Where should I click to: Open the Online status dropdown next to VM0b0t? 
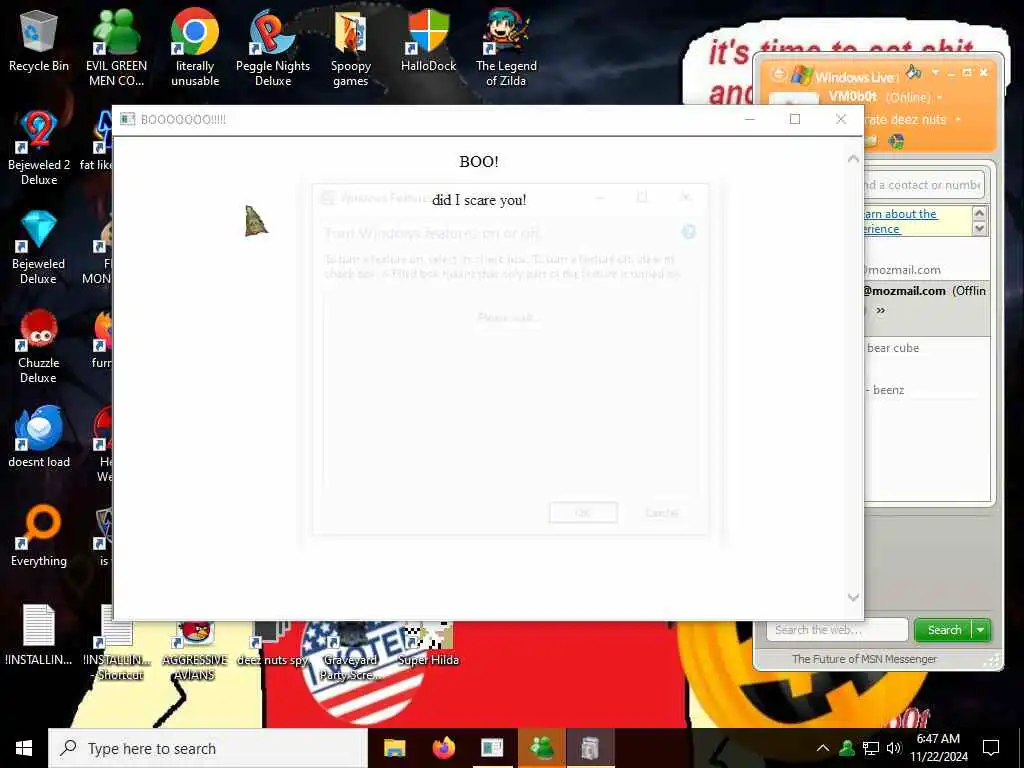point(940,97)
